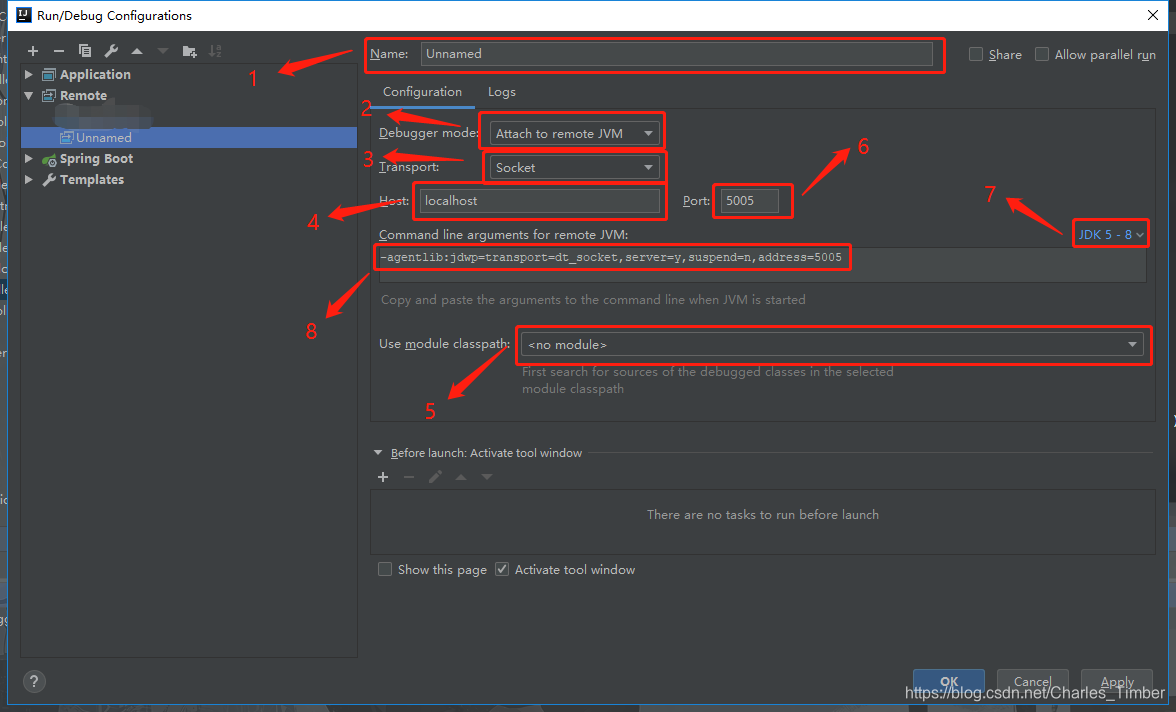Viewport: 1176px width, 712px height.
Task: Move configuration down in the list
Action: click(x=163, y=51)
